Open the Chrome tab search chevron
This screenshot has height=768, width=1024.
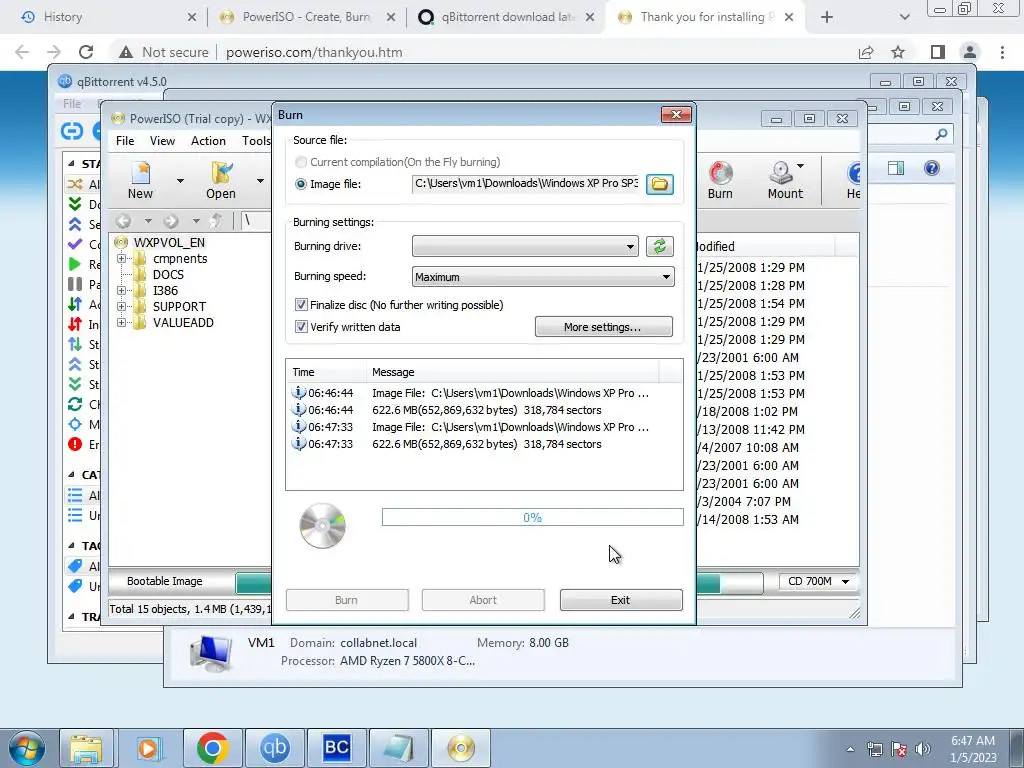904,17
